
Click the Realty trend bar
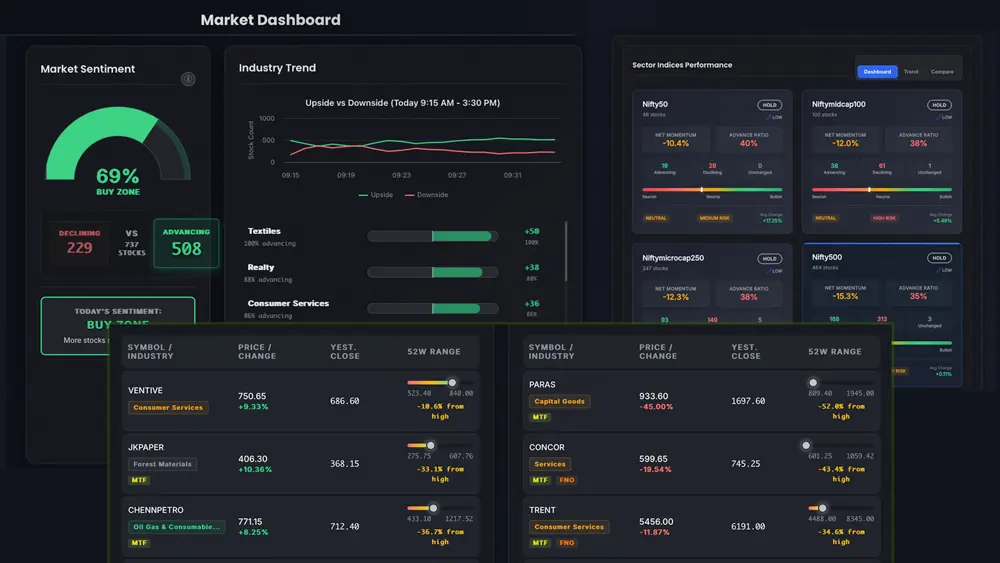[432, 272]
